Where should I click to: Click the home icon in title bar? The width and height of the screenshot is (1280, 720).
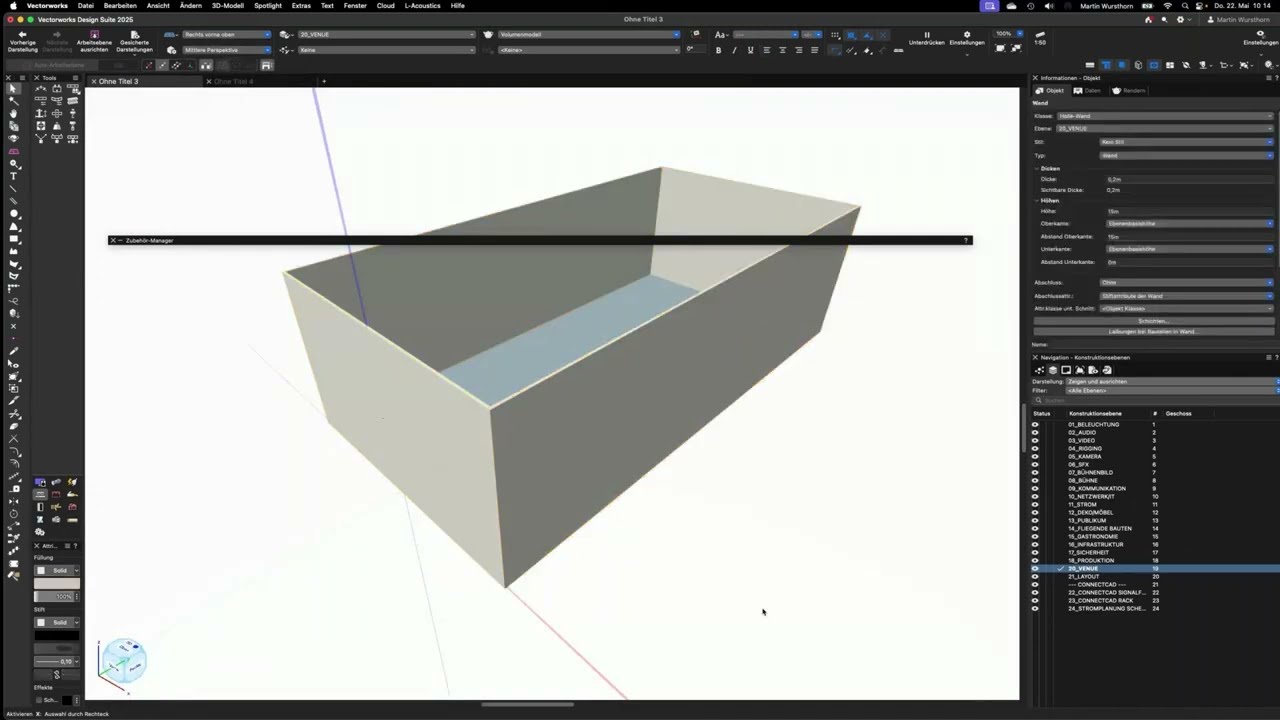point(1148,19)
